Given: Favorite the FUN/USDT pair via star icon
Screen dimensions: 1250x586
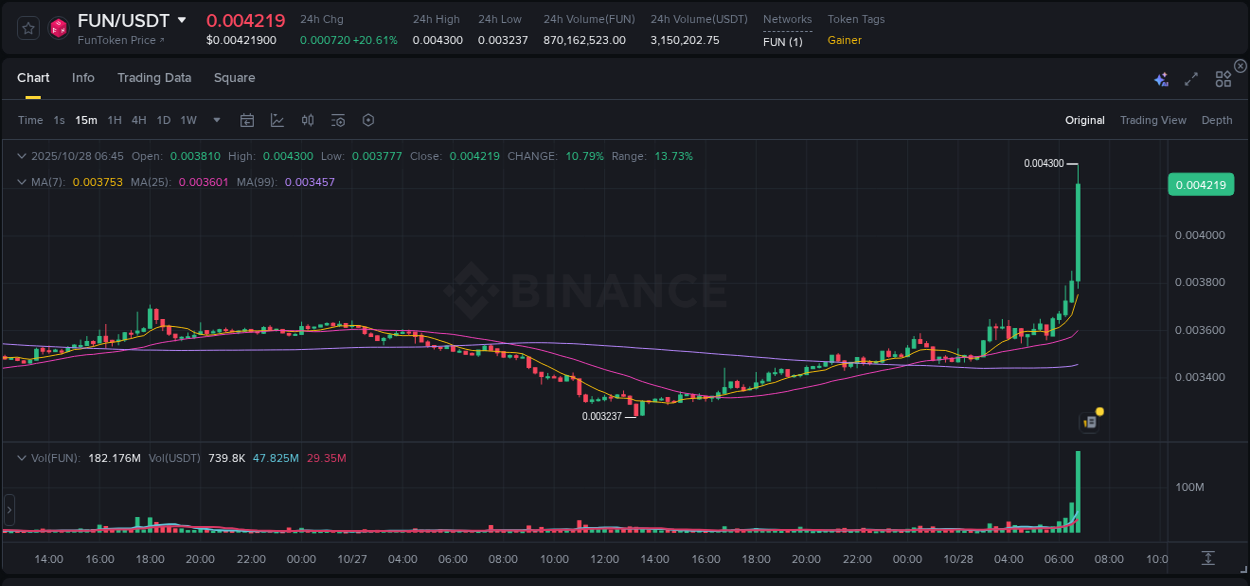Looking at the screenshot, I should [27, 28].
